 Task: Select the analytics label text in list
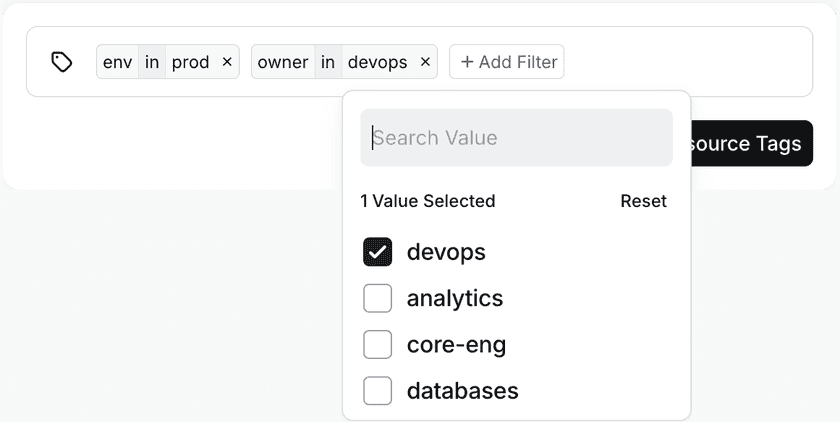point(455,298)
